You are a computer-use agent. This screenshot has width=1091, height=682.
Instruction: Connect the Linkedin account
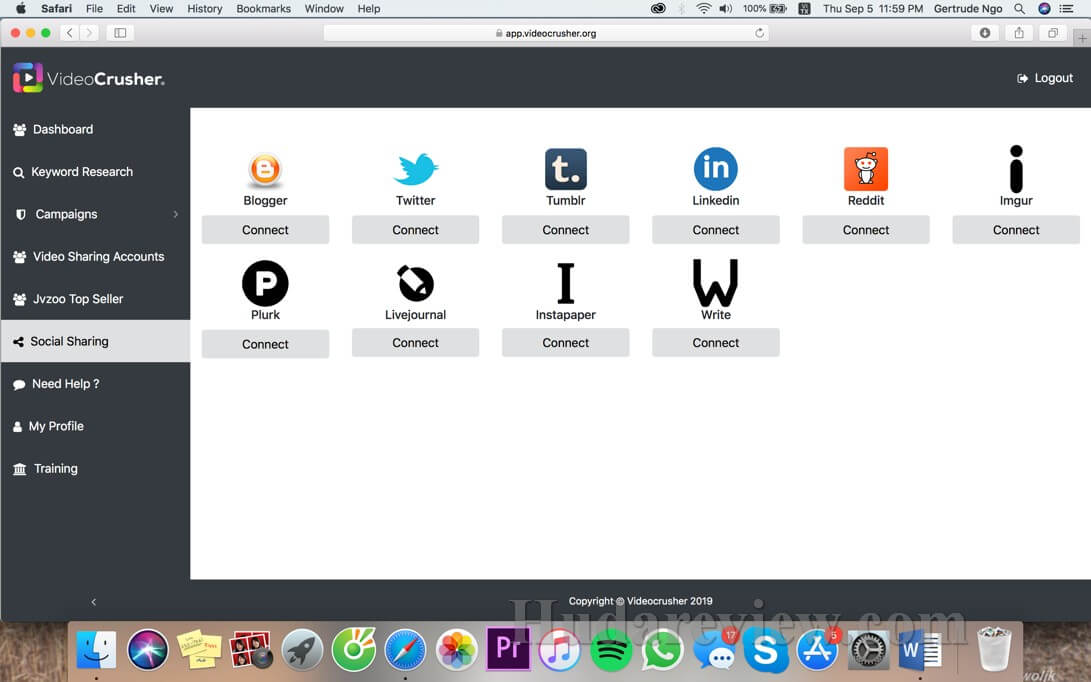[715, 230]
